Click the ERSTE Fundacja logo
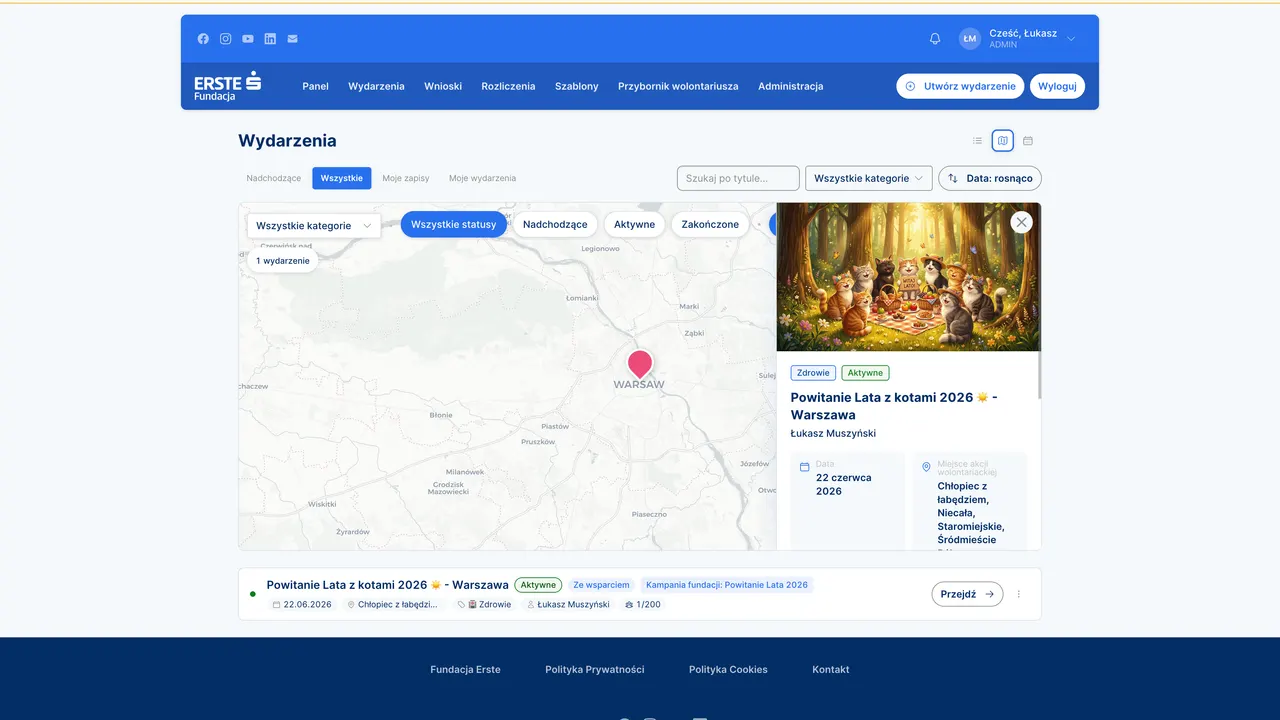Screen dimensions: 1280x720 point(228,86)
